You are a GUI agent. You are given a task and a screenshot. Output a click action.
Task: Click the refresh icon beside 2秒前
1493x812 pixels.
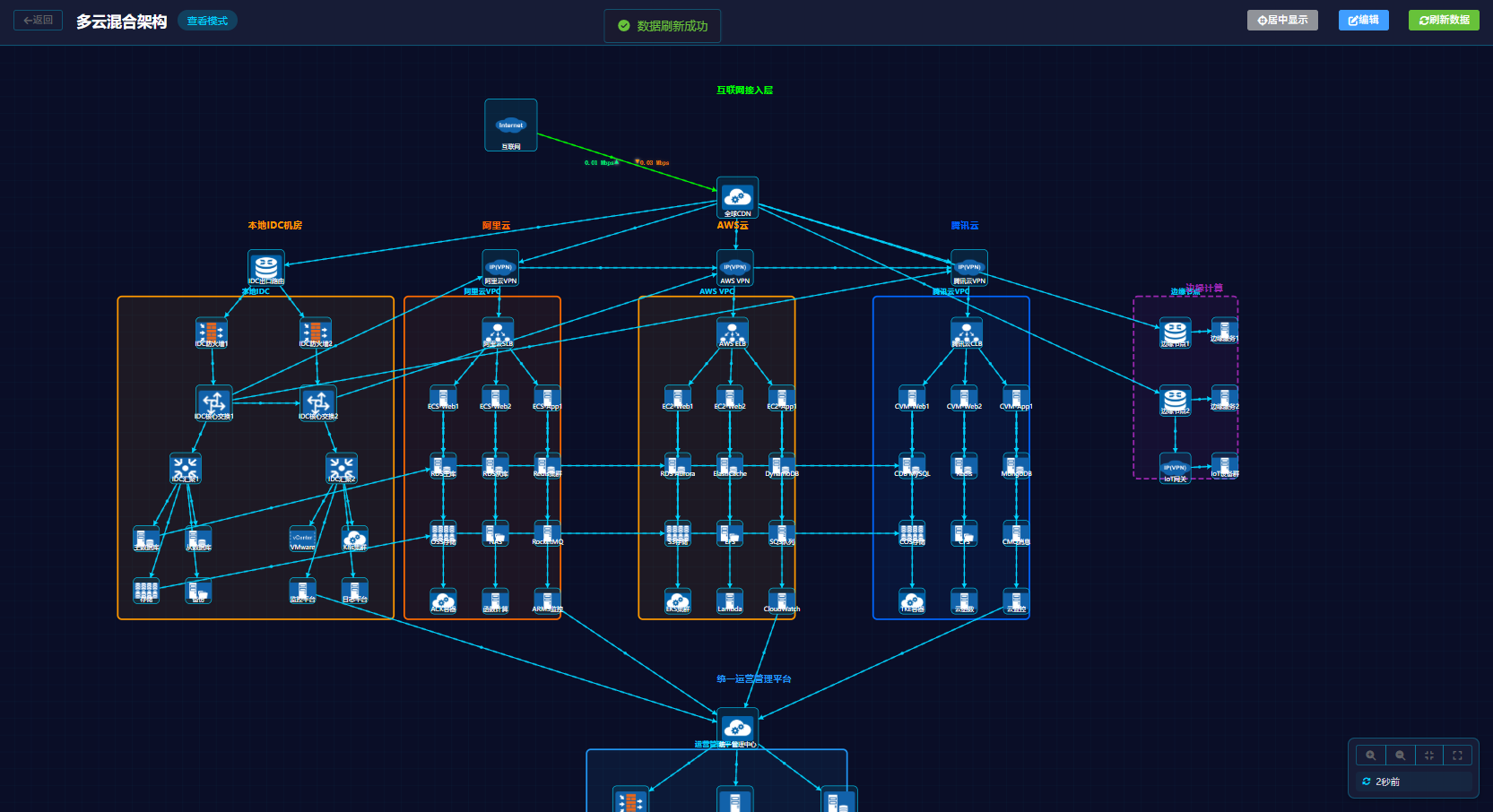coord(1366,782)
